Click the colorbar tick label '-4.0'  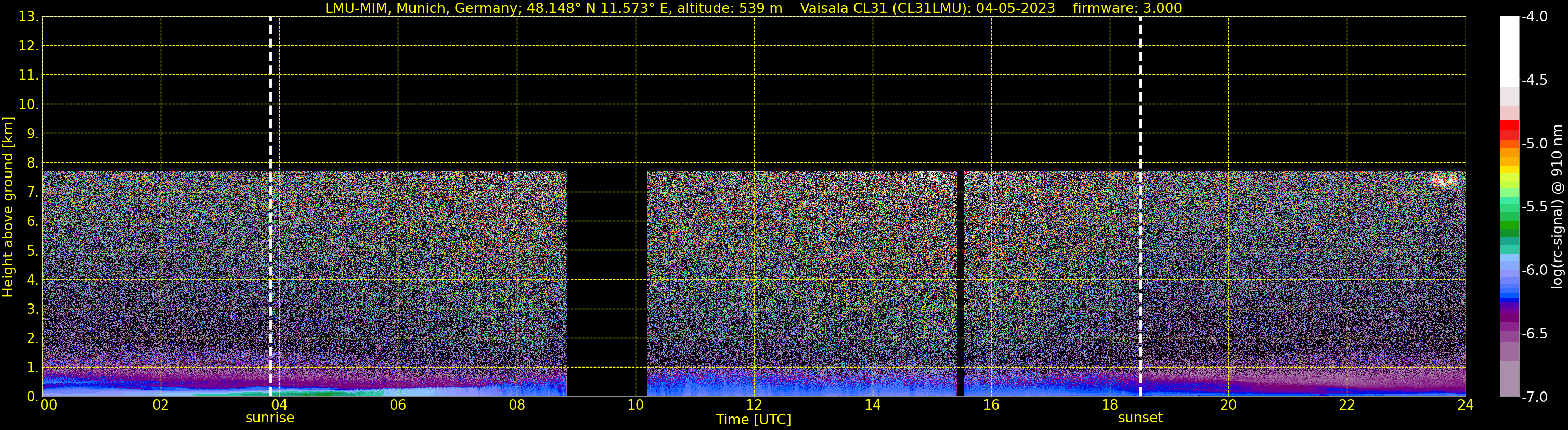click(1535, 17)
